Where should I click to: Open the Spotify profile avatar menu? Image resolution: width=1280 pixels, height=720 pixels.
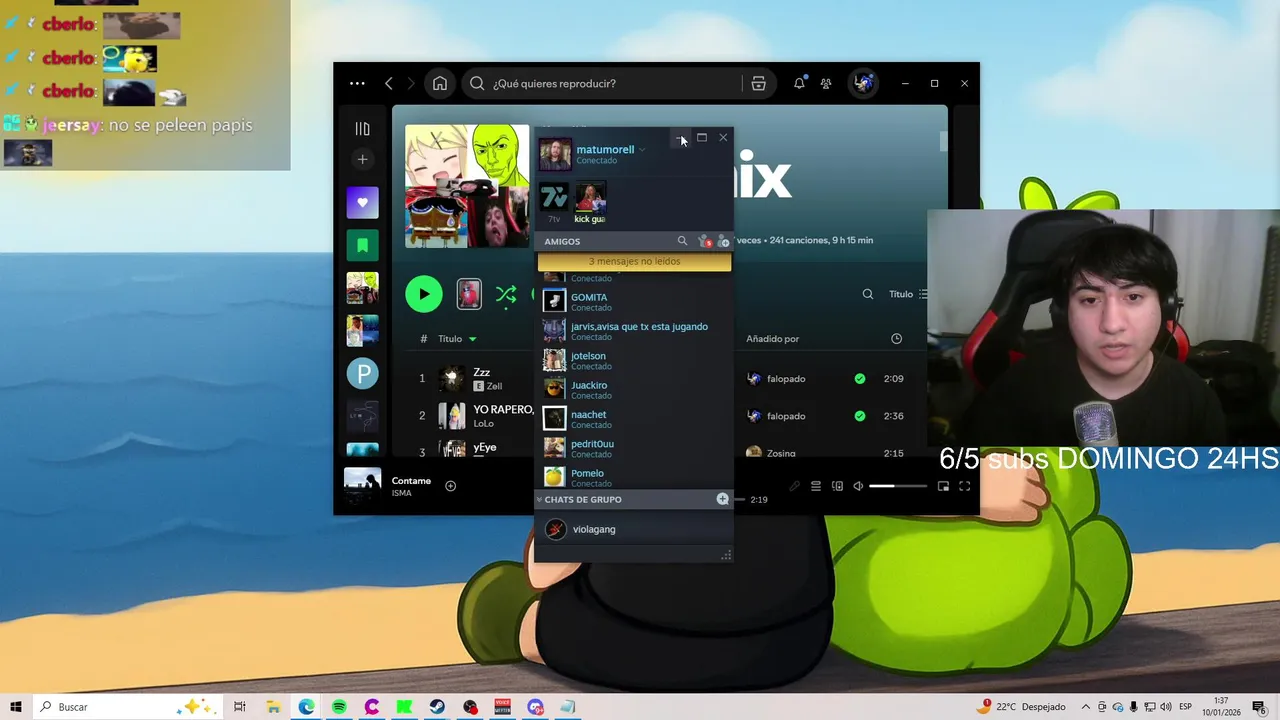[x=863, y=84]
